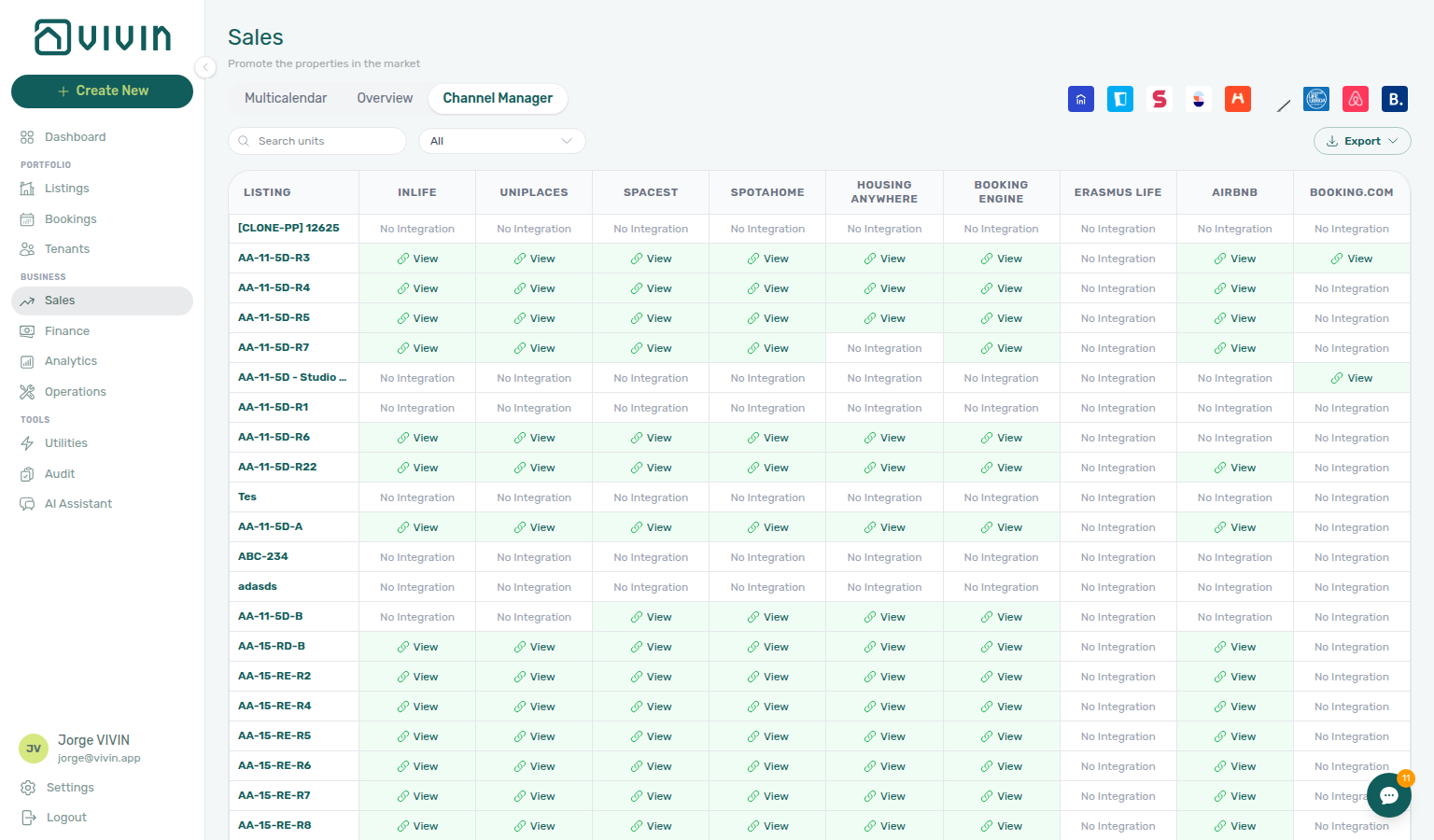Open the Export dropdown
1434x840 pixels.
(x=1362, y=141)
